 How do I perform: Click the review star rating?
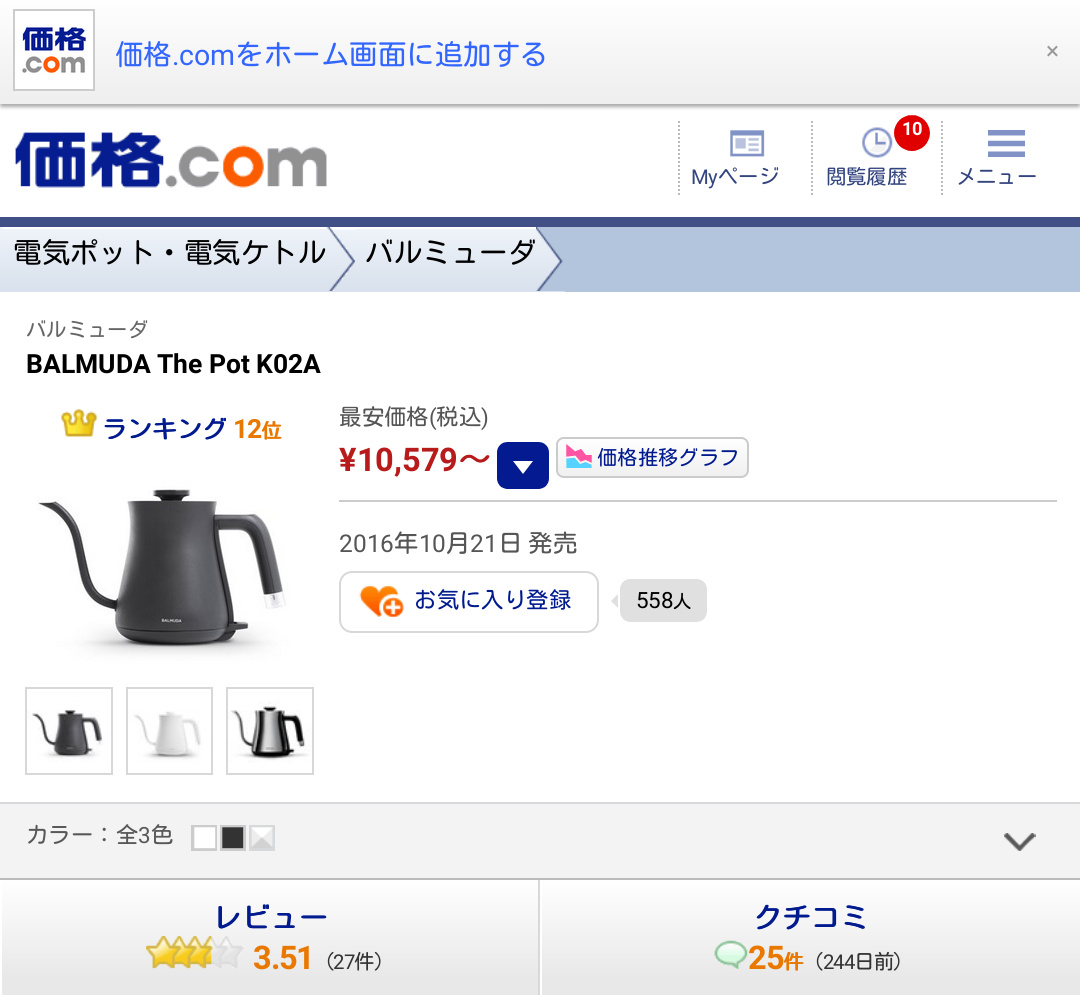pyautogui.click(x=194, y=955)
